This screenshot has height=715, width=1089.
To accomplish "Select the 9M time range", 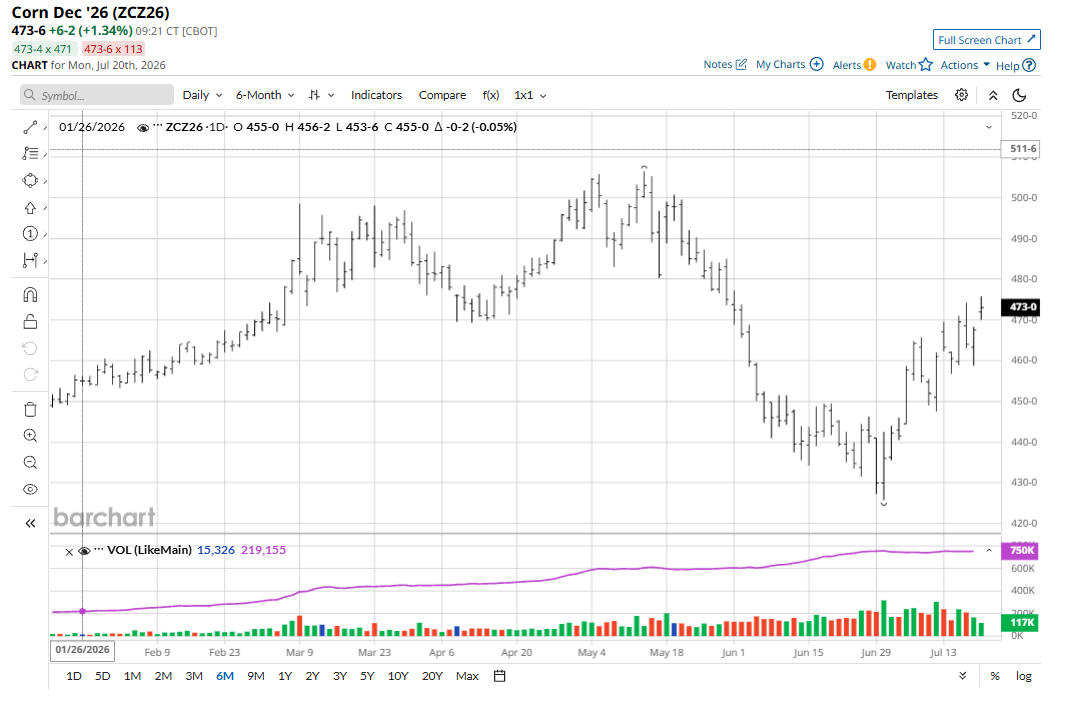I will point(256,676).
